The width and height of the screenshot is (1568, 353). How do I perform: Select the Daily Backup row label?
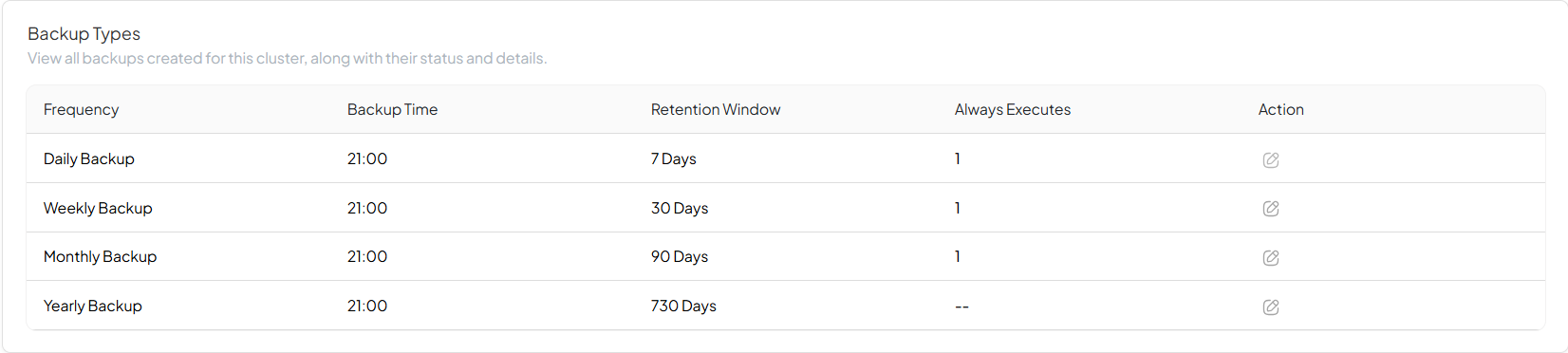89,158
